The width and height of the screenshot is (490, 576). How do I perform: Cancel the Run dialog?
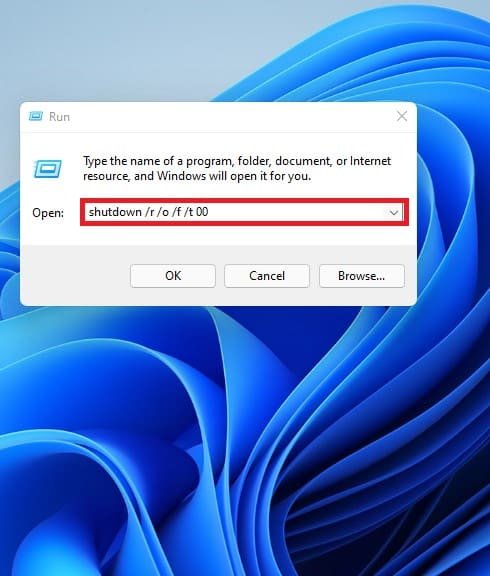tap(267, 276)
